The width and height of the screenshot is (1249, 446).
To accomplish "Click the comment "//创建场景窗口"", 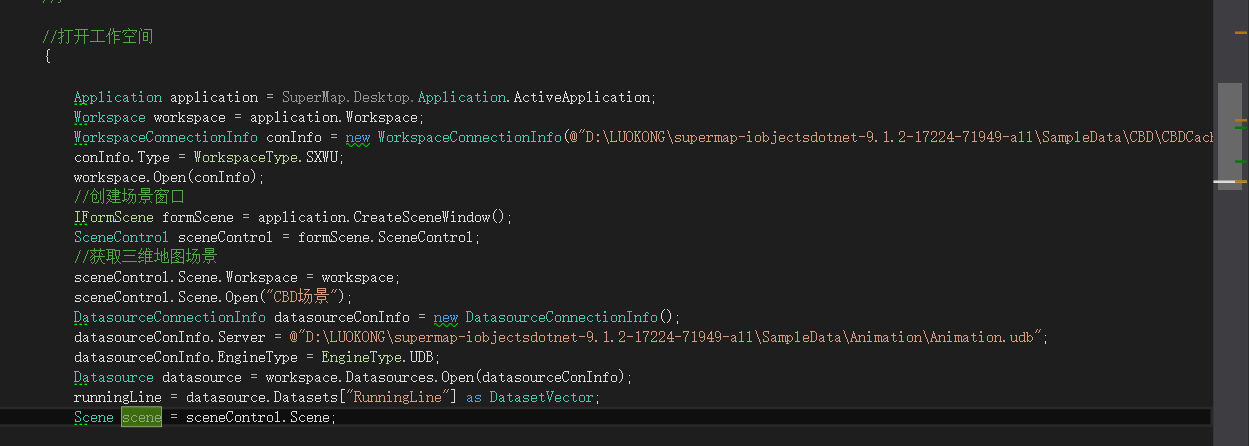I will point(130,197).
